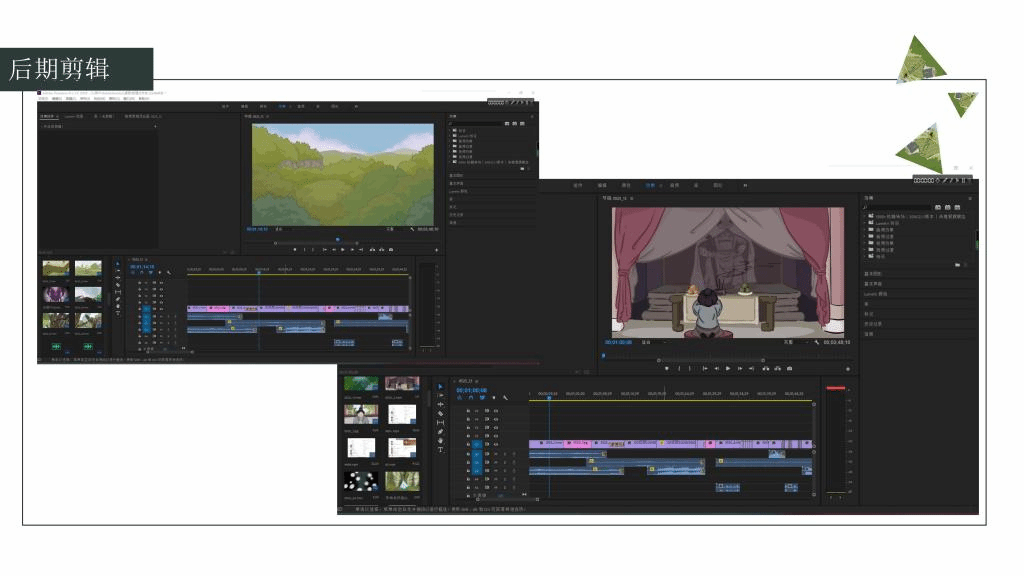Lock track V1 in the shrine-preview timeline
Screen dimensions: 1024x576
pyautogui.click(x=468, y=444)
